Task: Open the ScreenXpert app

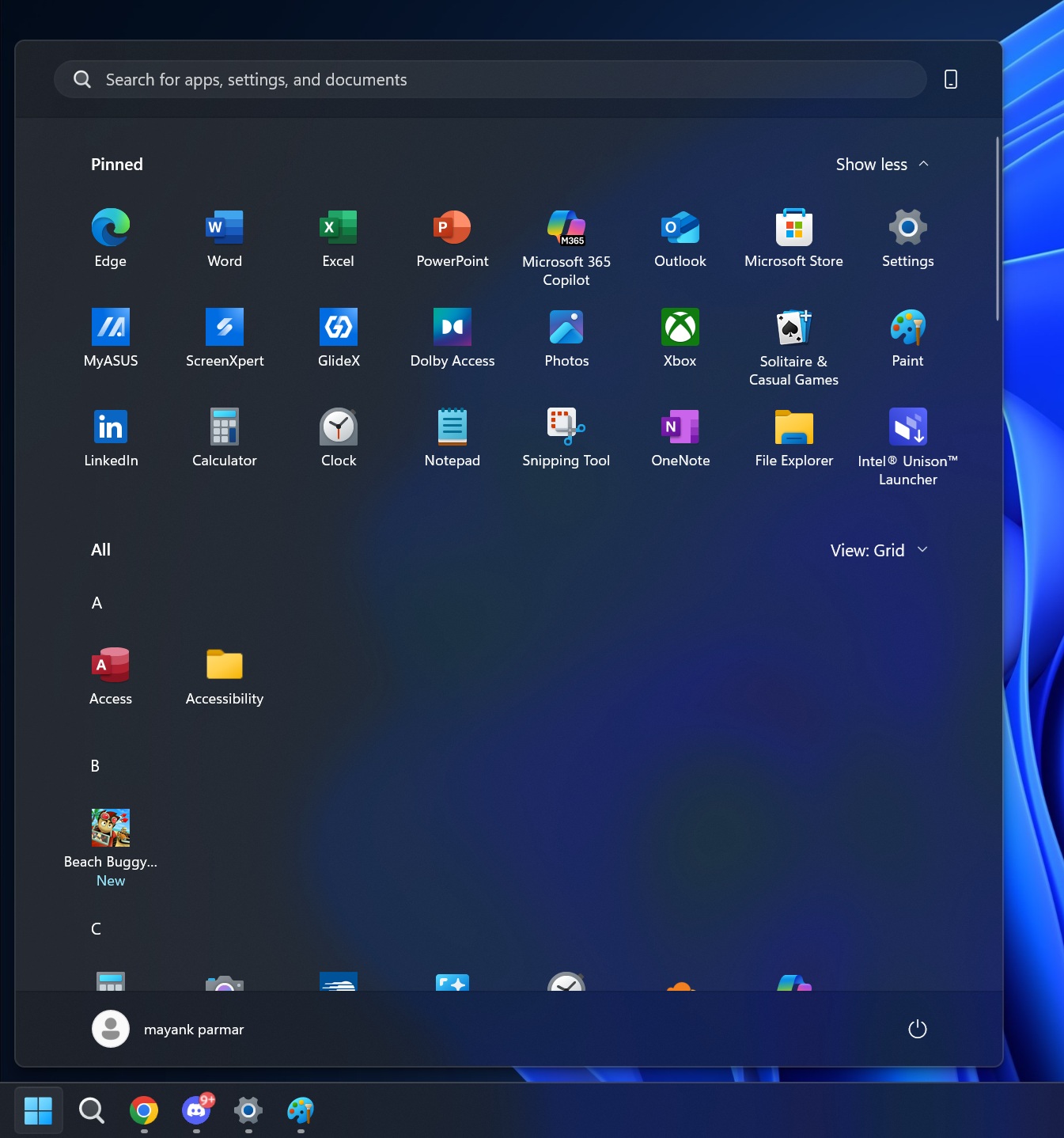Action: coord(225,338)
